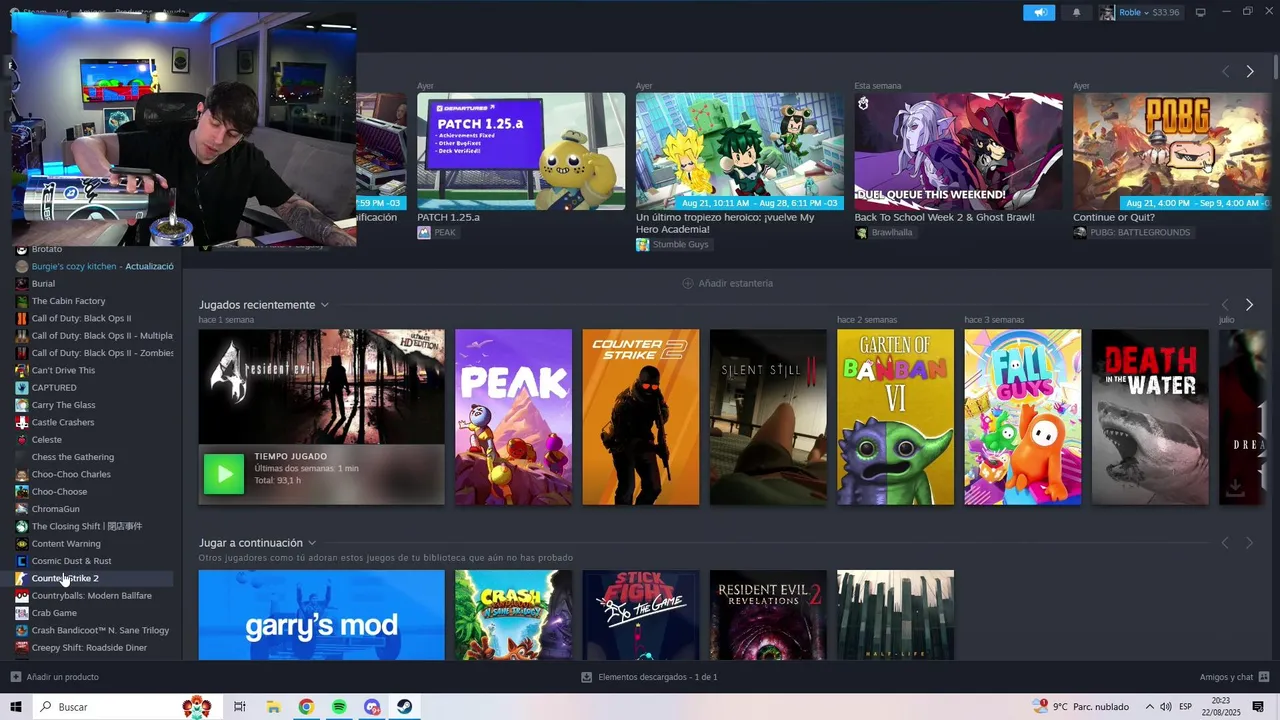Click the right arrow of Jugar a continuación shelf
Viewport: 1280px width, 720px height.
(1249, 543)
